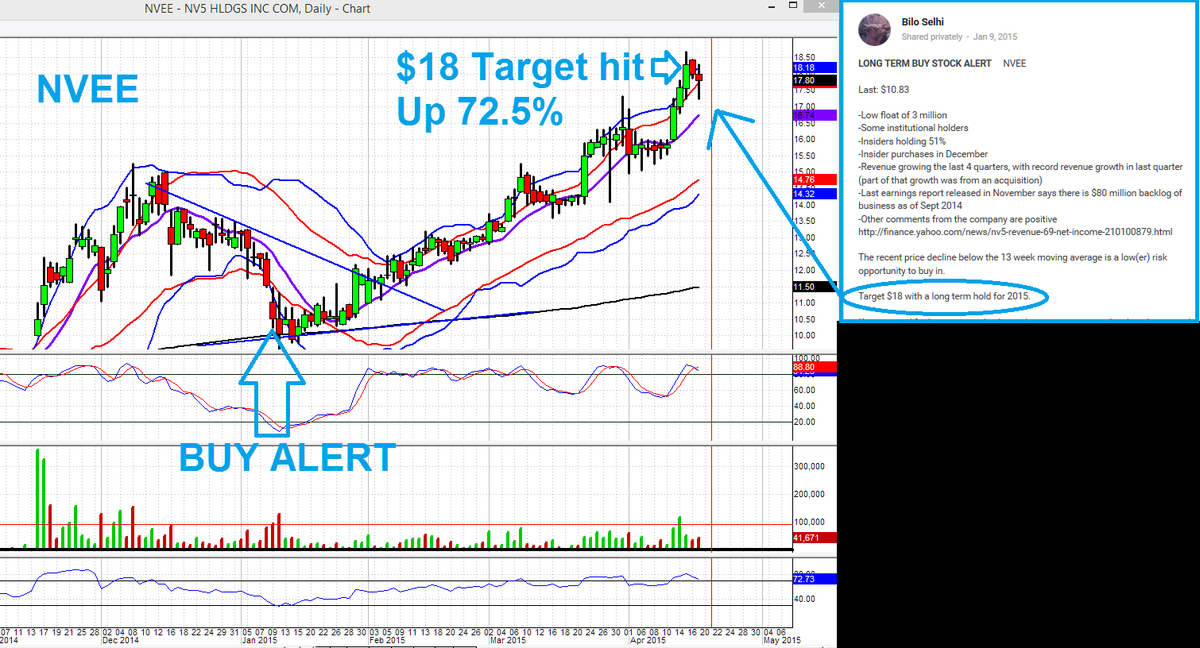Select the 'LONG TERM BUY STOCK ALERT' heading
Viewport: 1200px width, 648px height.
click(x=925, y=63)
